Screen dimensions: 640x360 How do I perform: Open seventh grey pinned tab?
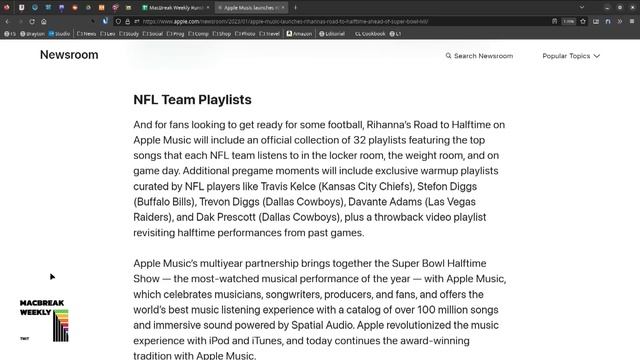[x=88, y=7]
